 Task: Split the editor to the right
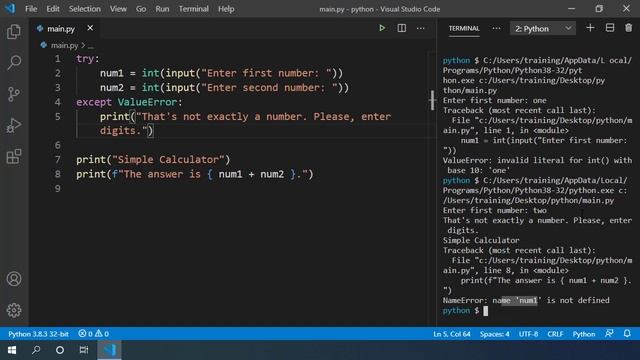402,28
